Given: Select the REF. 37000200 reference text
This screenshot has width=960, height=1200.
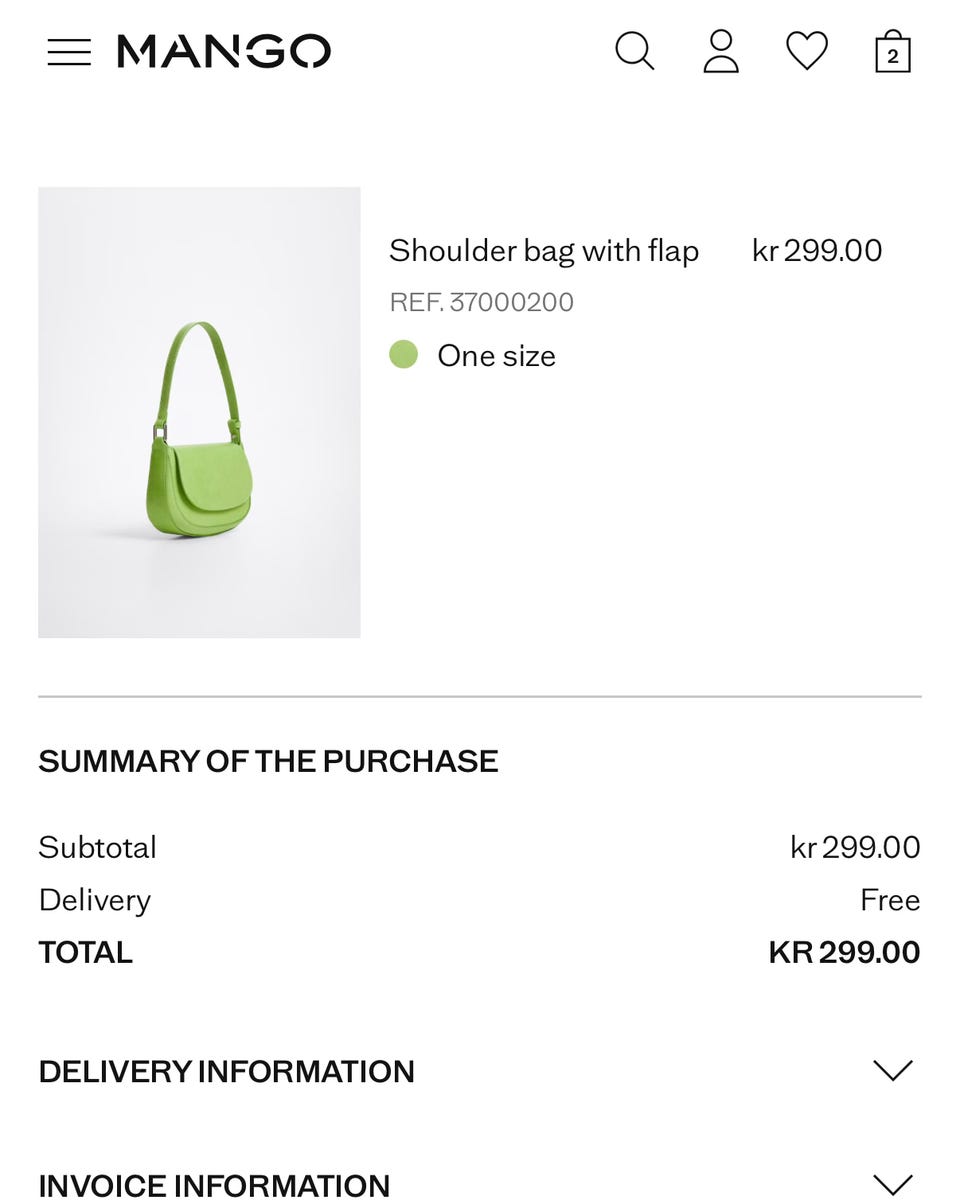Looking at the screenshot, I should coord(481,302).
